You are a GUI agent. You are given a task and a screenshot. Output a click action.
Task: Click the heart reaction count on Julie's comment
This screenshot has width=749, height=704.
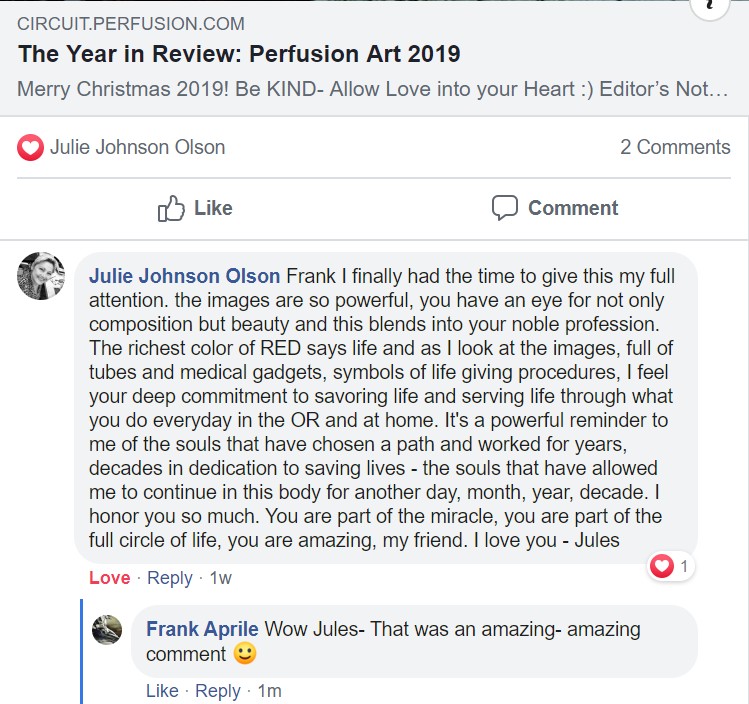[670, 567]
